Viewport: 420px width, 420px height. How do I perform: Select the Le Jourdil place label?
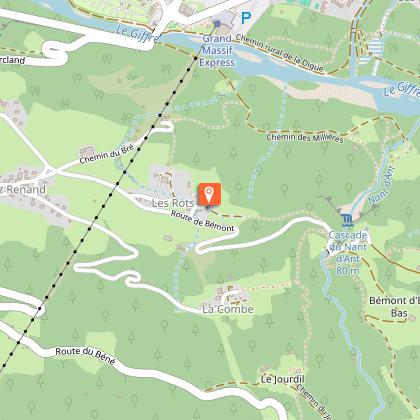click(283, 379)
